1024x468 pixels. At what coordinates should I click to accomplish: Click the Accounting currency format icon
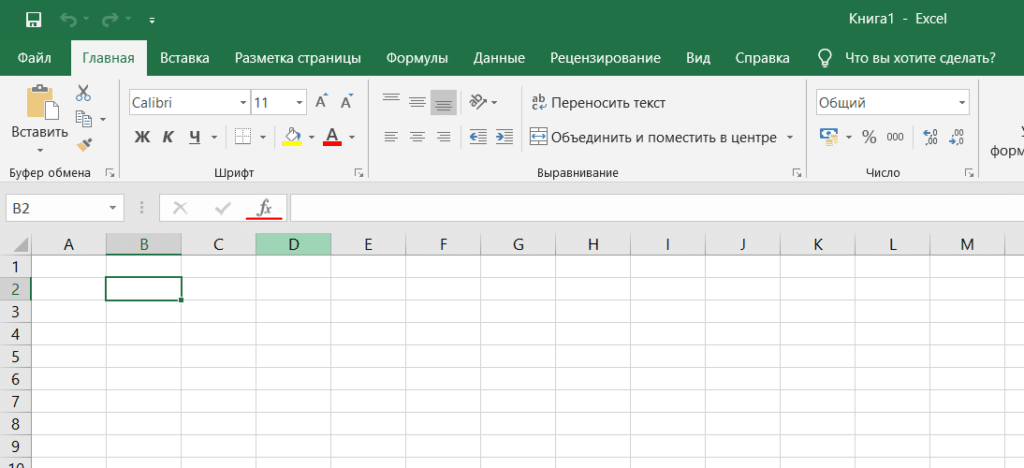(829, 136)
